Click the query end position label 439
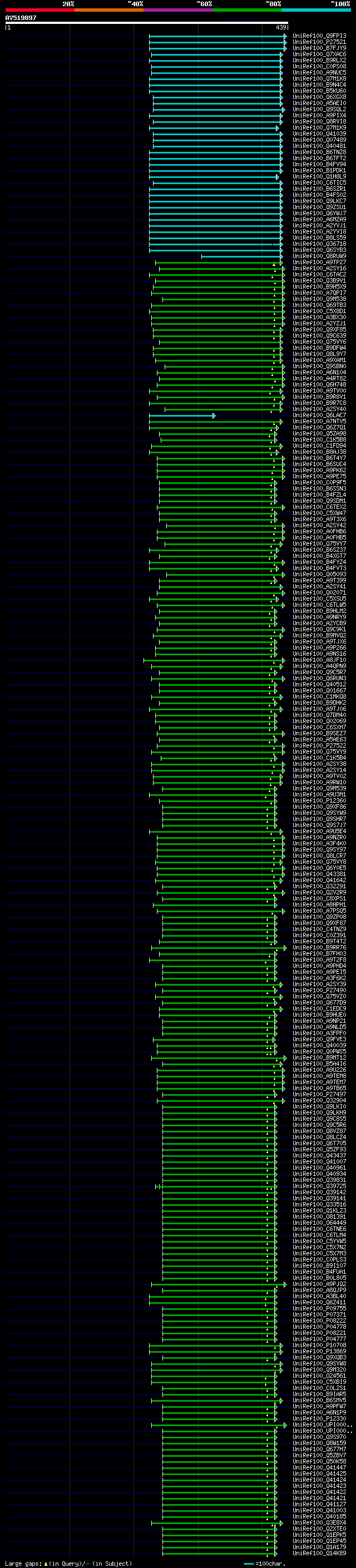The height and width of the screenshot is (1568, 356). (281, 27)
